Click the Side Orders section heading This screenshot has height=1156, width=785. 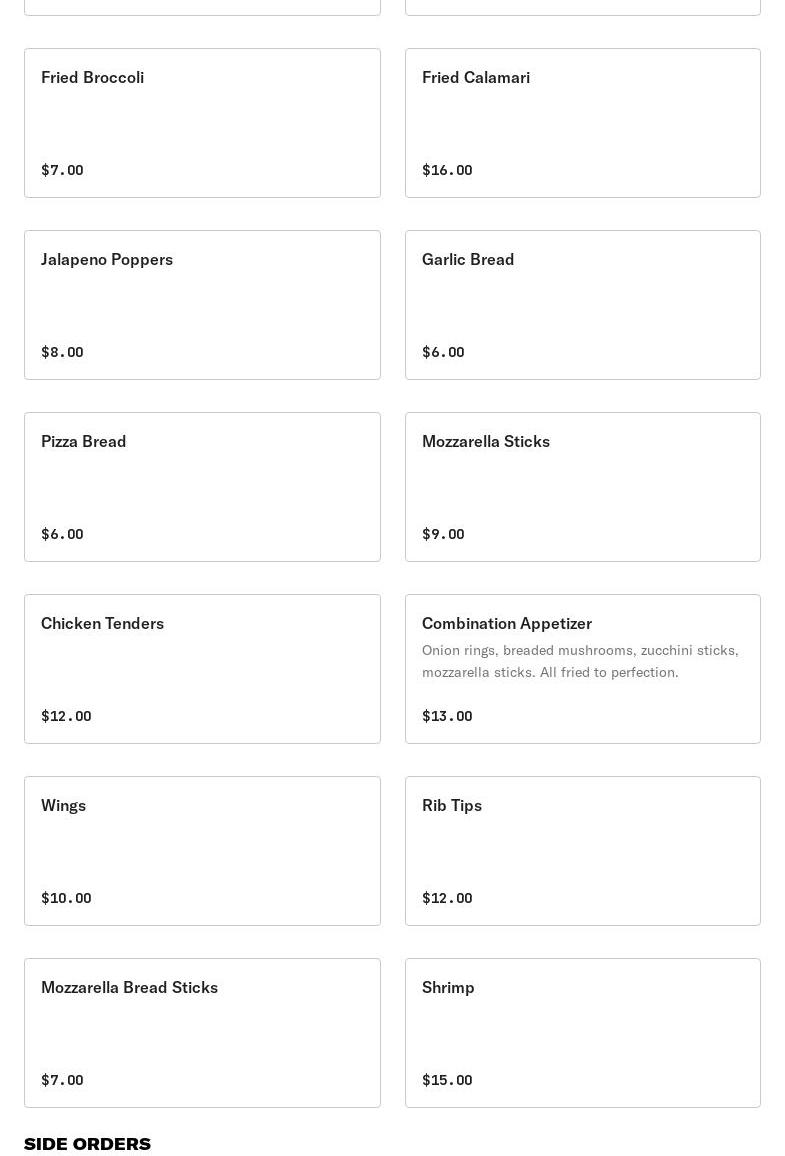point(87,1143)
